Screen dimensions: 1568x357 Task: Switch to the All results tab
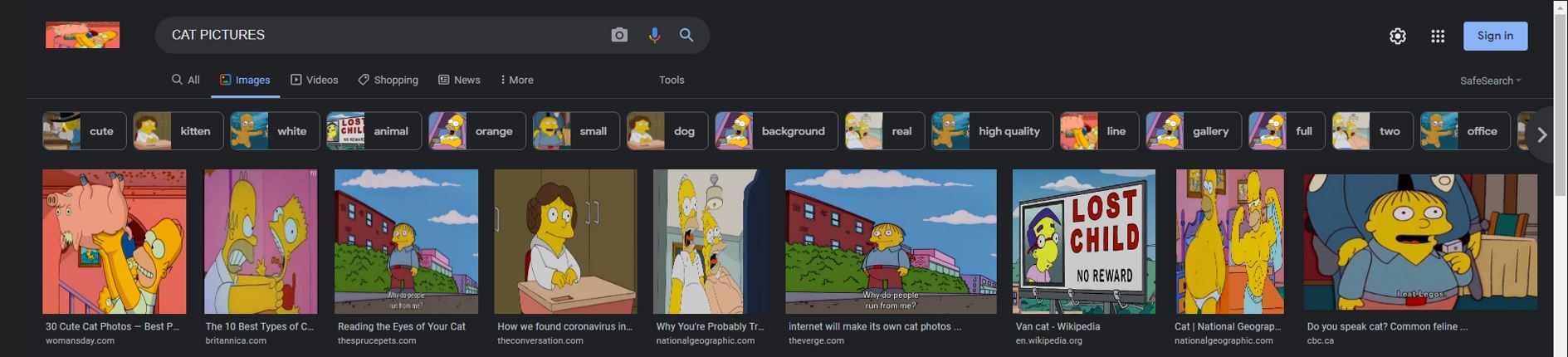point(185,80)
